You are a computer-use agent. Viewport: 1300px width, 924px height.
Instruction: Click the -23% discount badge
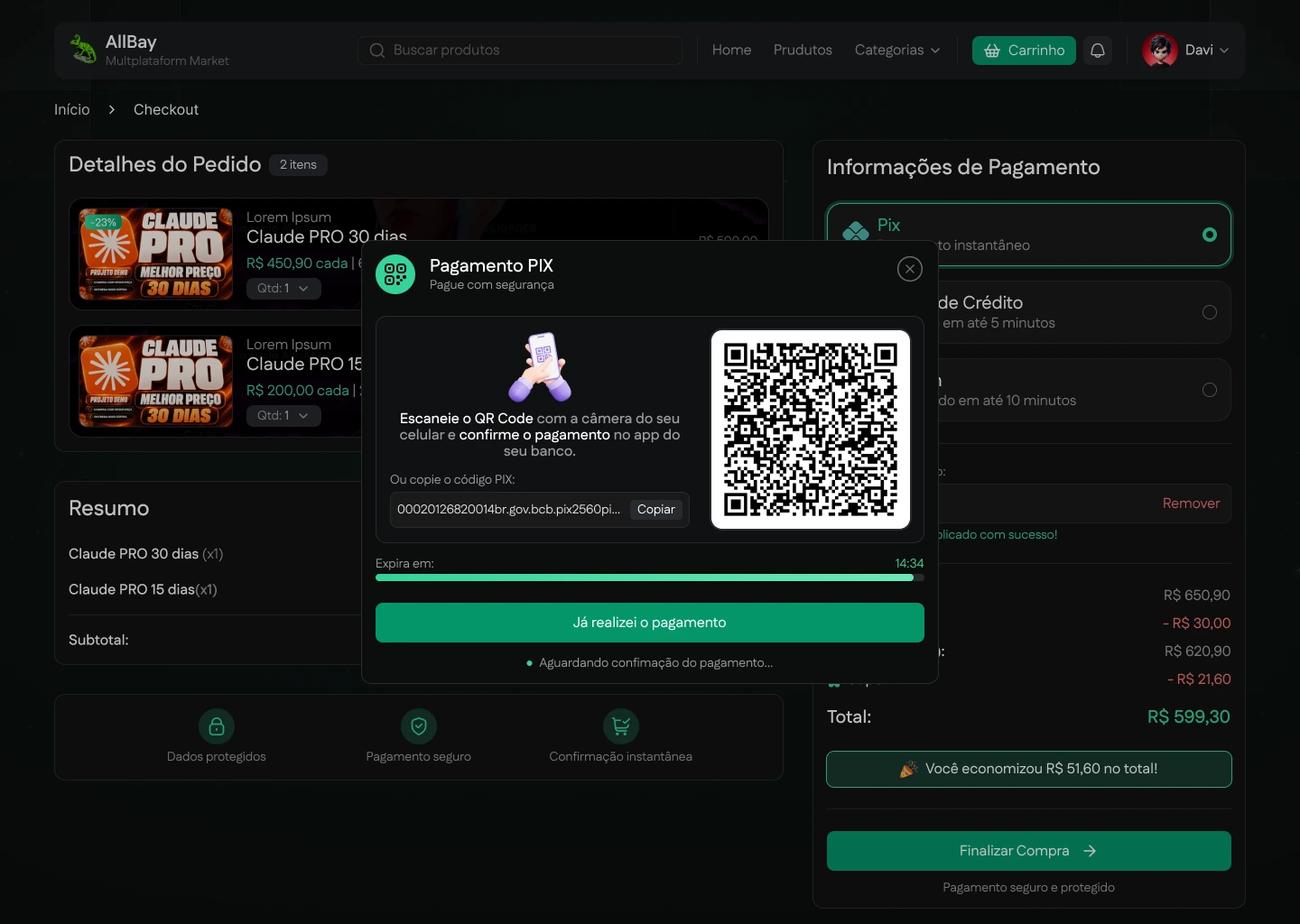coord(103,222)
